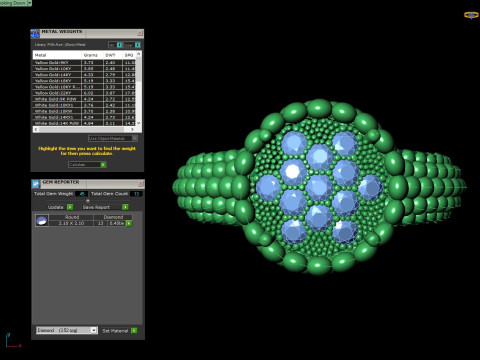This screenshot has height=360, width=480.
Task: Click the Metal Weights panel icon
Action: pos(35,34)
